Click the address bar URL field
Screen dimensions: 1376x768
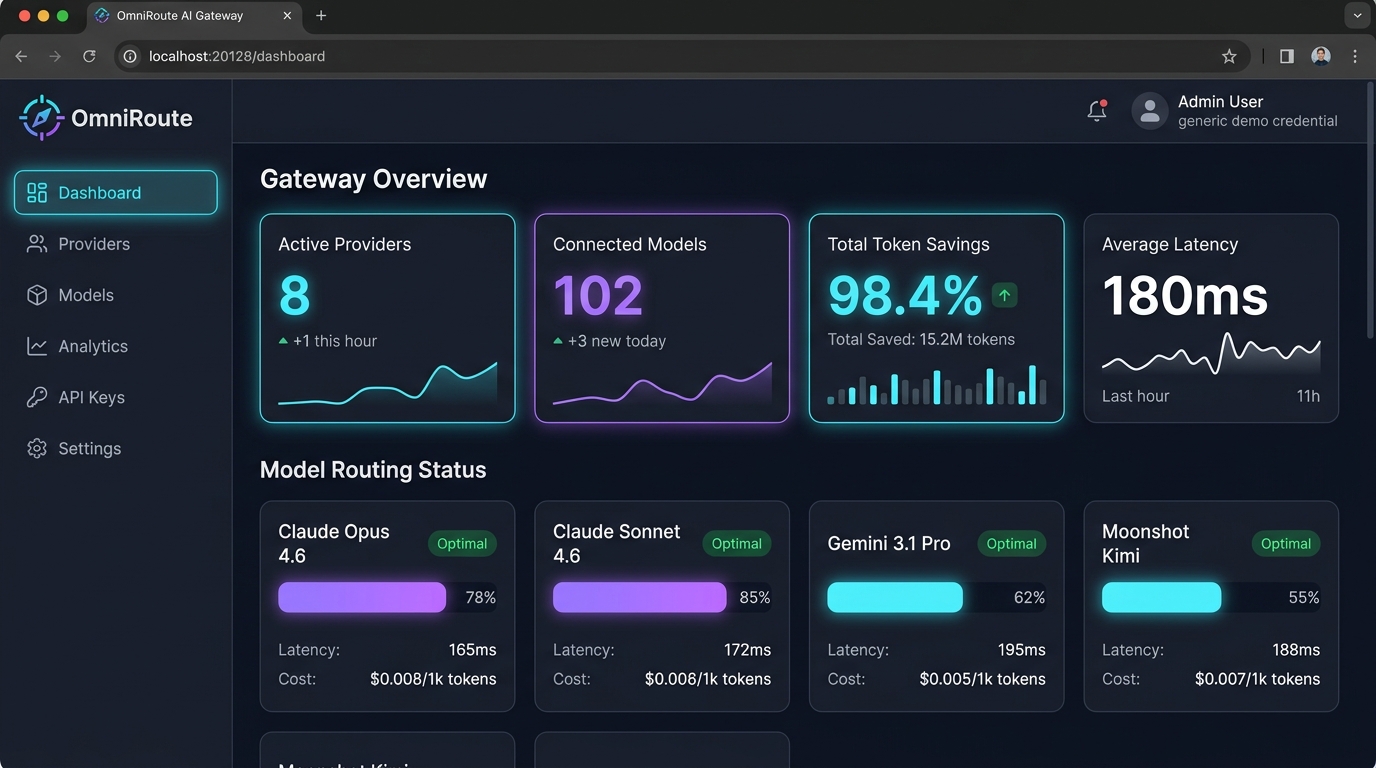pos(680,56)
